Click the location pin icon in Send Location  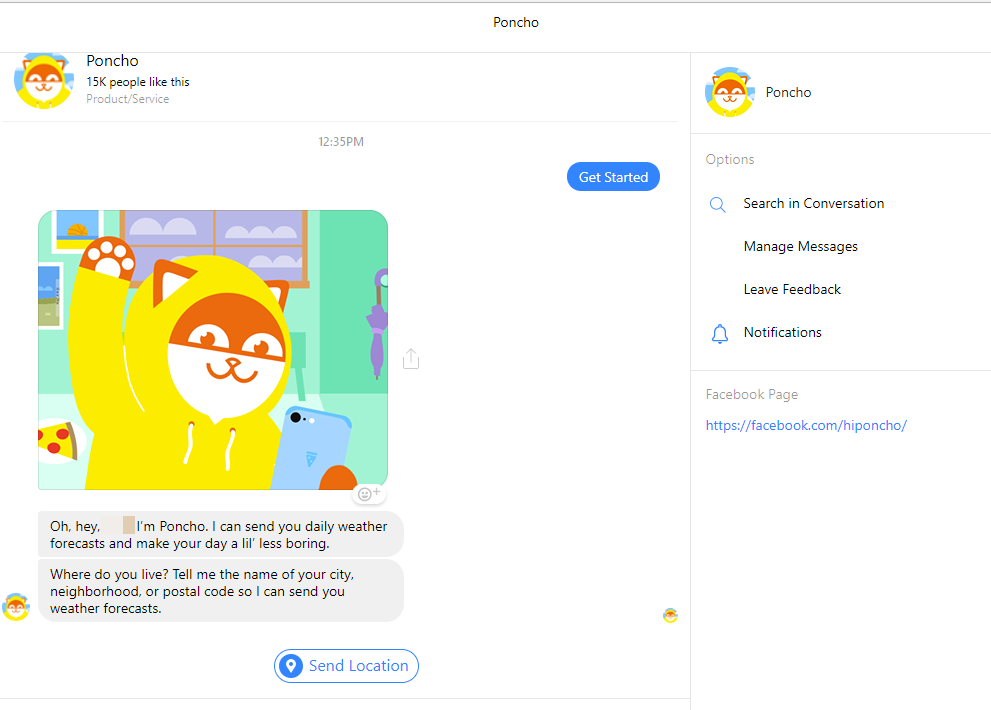tap(291, 666)
